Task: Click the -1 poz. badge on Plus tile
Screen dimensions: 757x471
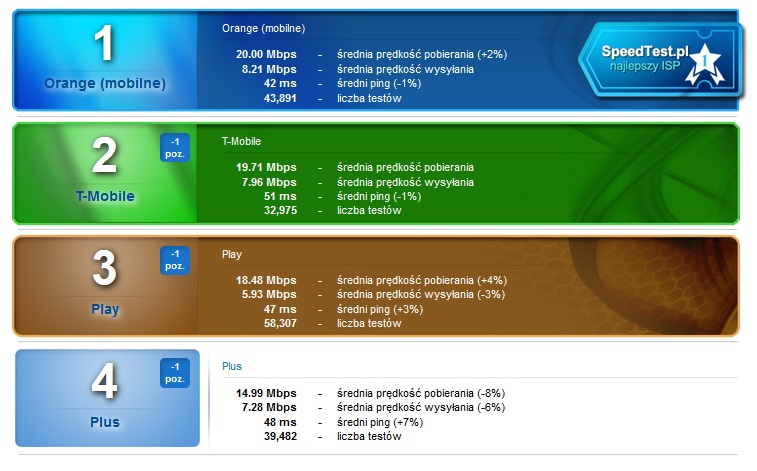Action: [x=174, y=373]
